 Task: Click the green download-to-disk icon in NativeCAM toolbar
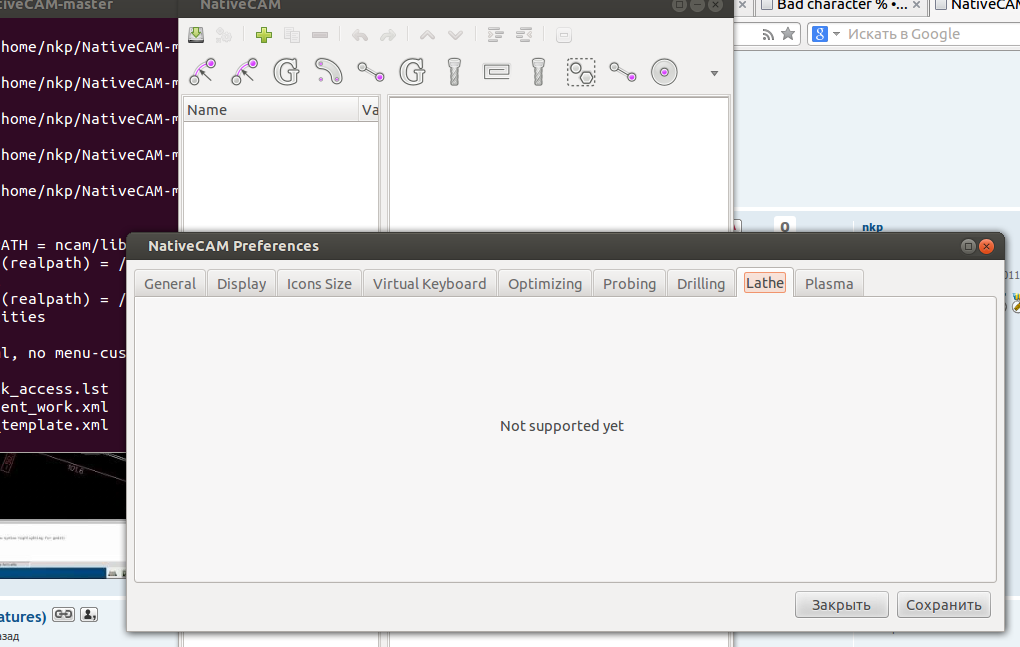[196, 34]
